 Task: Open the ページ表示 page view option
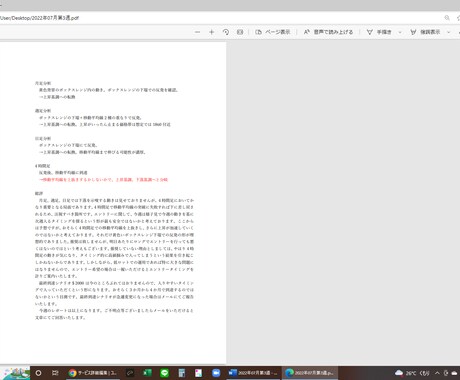pyautogui.click(x=273, y=32)
